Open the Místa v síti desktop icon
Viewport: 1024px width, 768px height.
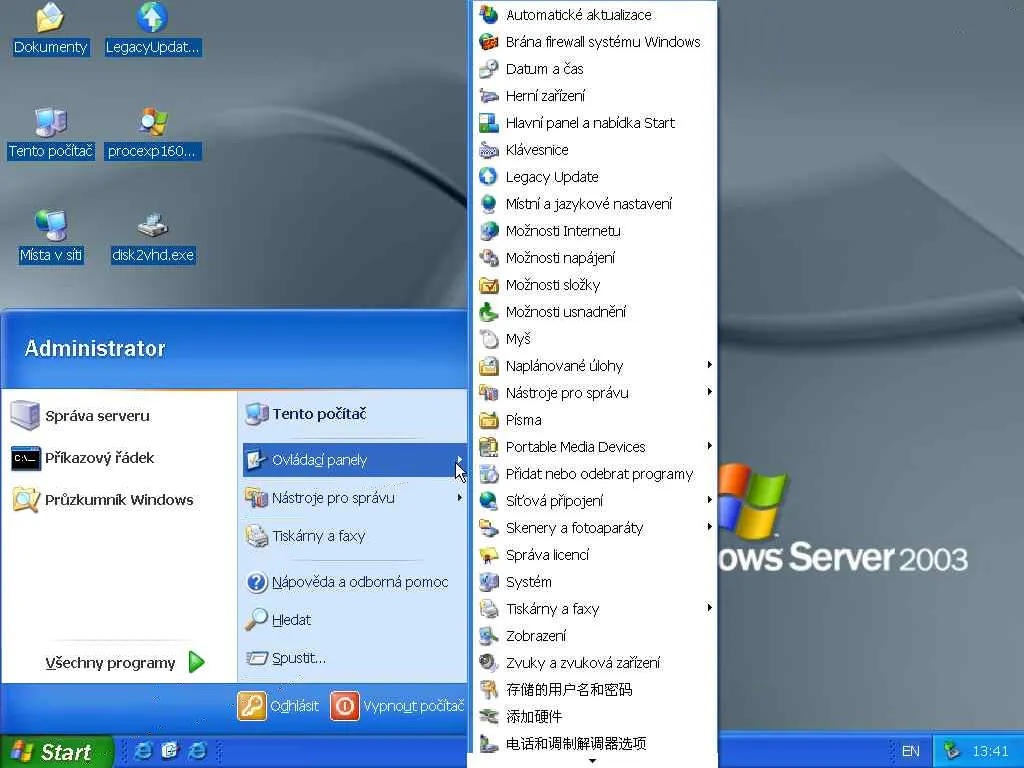[x=51, y=225]
